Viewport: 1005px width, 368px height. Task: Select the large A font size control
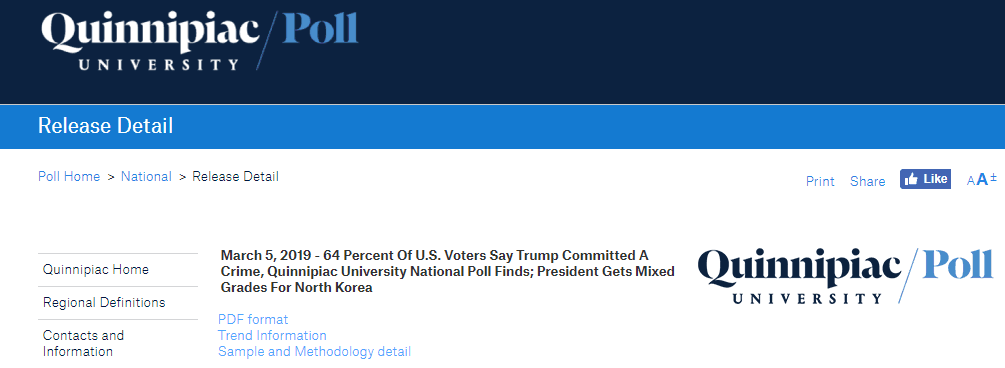pyautogui.click(x=982, y=180)
